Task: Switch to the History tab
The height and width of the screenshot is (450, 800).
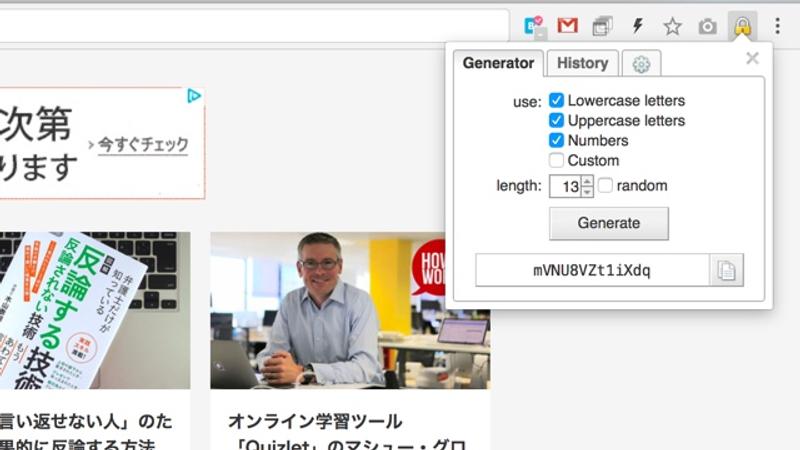Action: pyautogui.click(x=582, y=63)
